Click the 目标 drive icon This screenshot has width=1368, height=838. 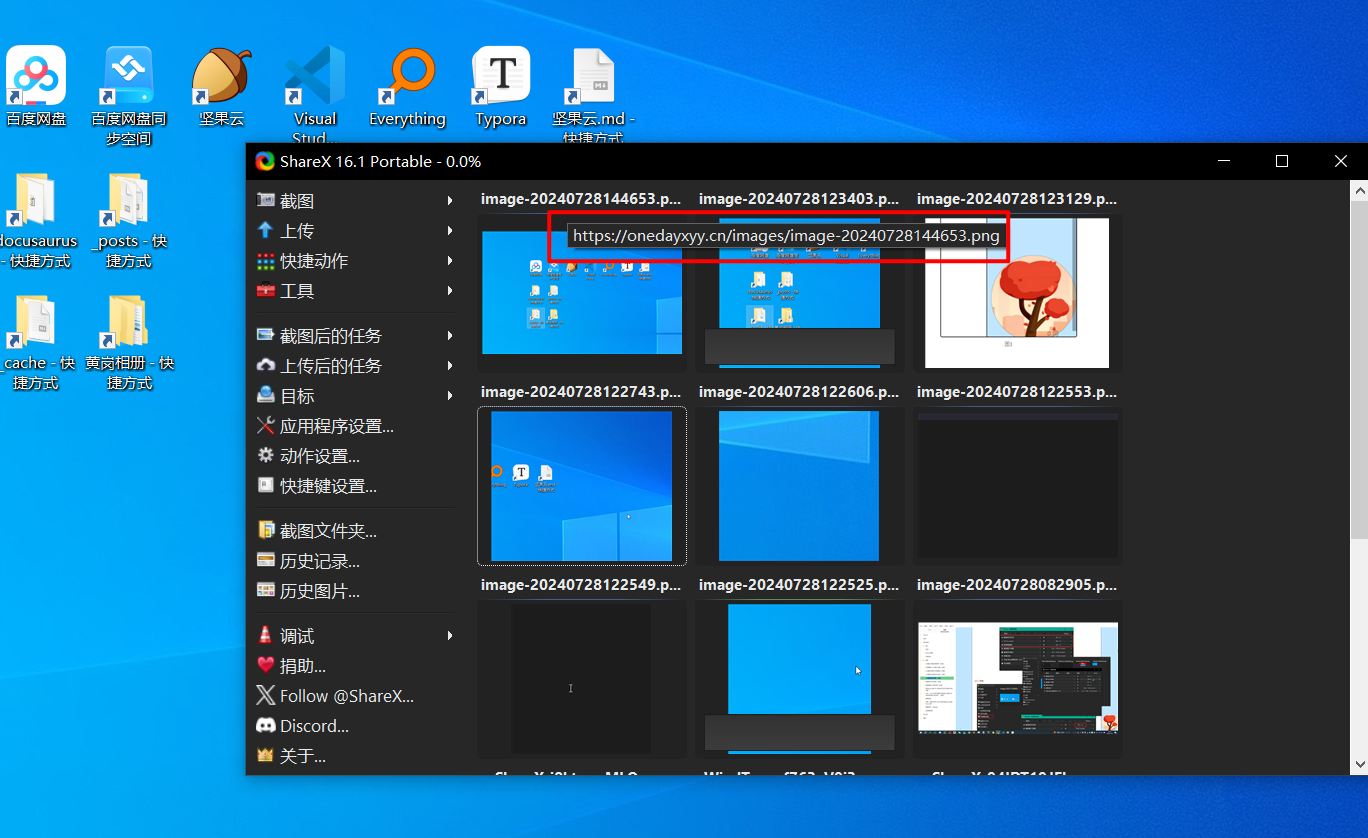tap(265, 395)
